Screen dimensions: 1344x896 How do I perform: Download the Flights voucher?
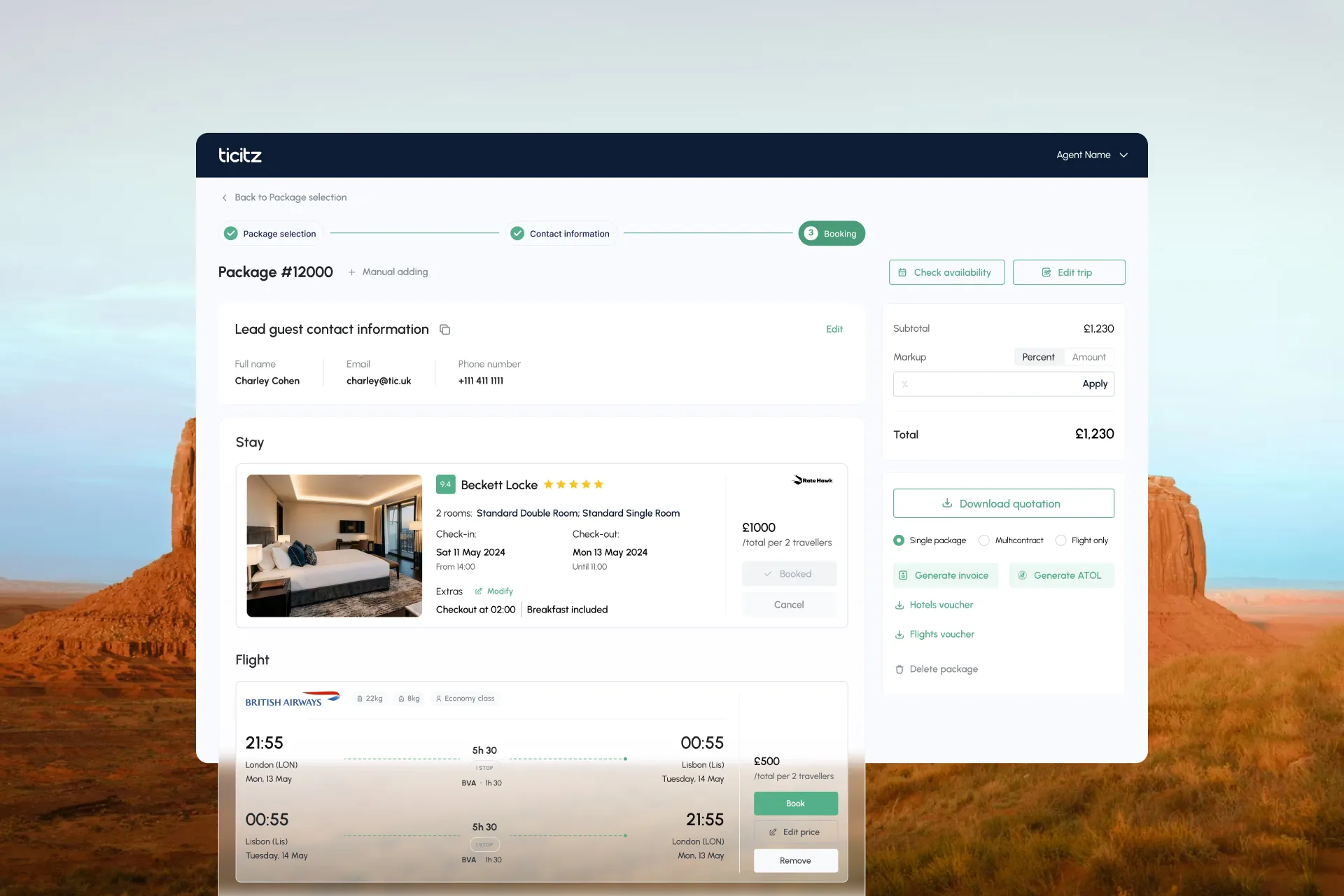934,634
